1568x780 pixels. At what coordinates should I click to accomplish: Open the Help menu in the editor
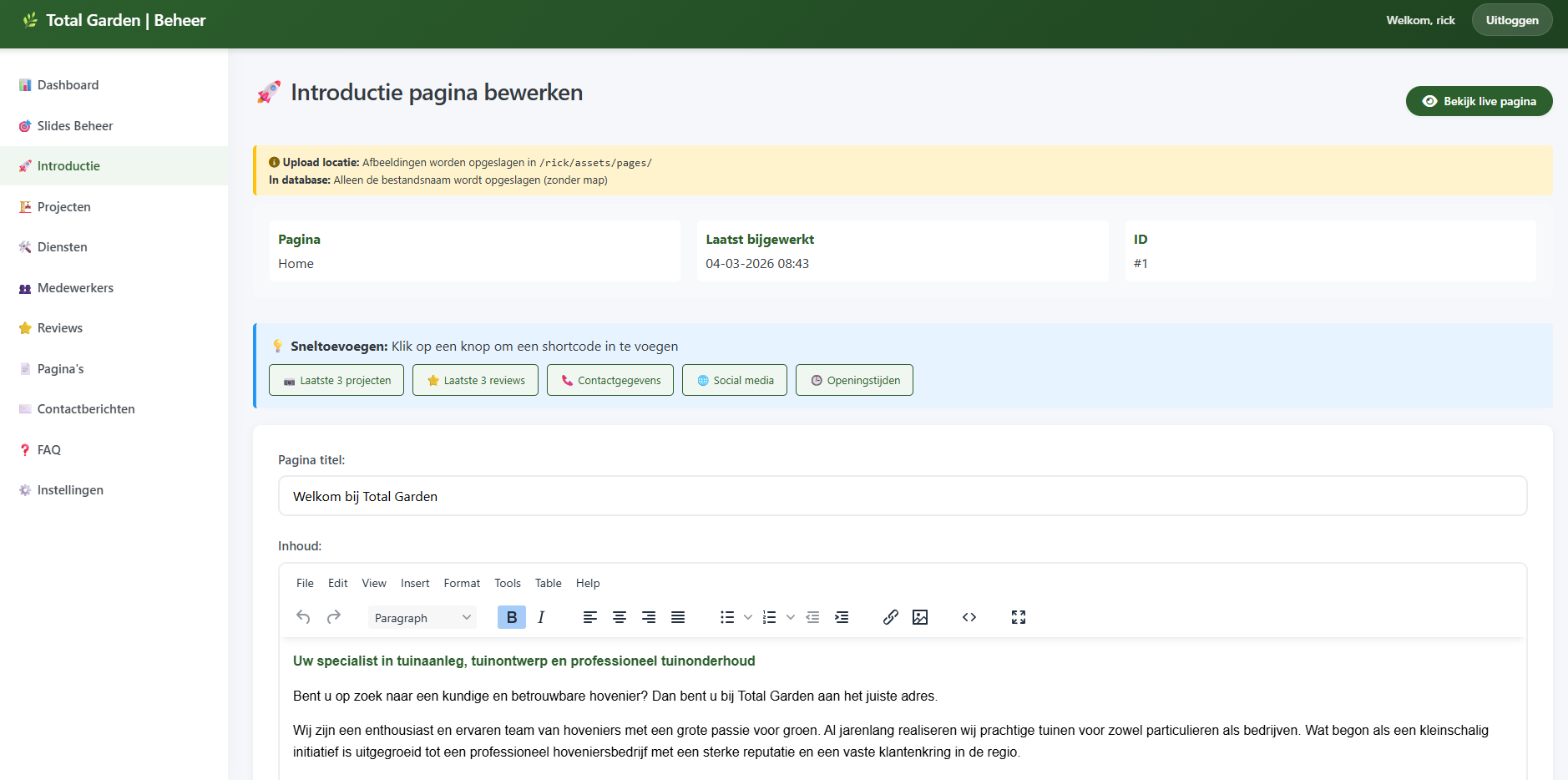pyautogui.click(x=588, y=583)
